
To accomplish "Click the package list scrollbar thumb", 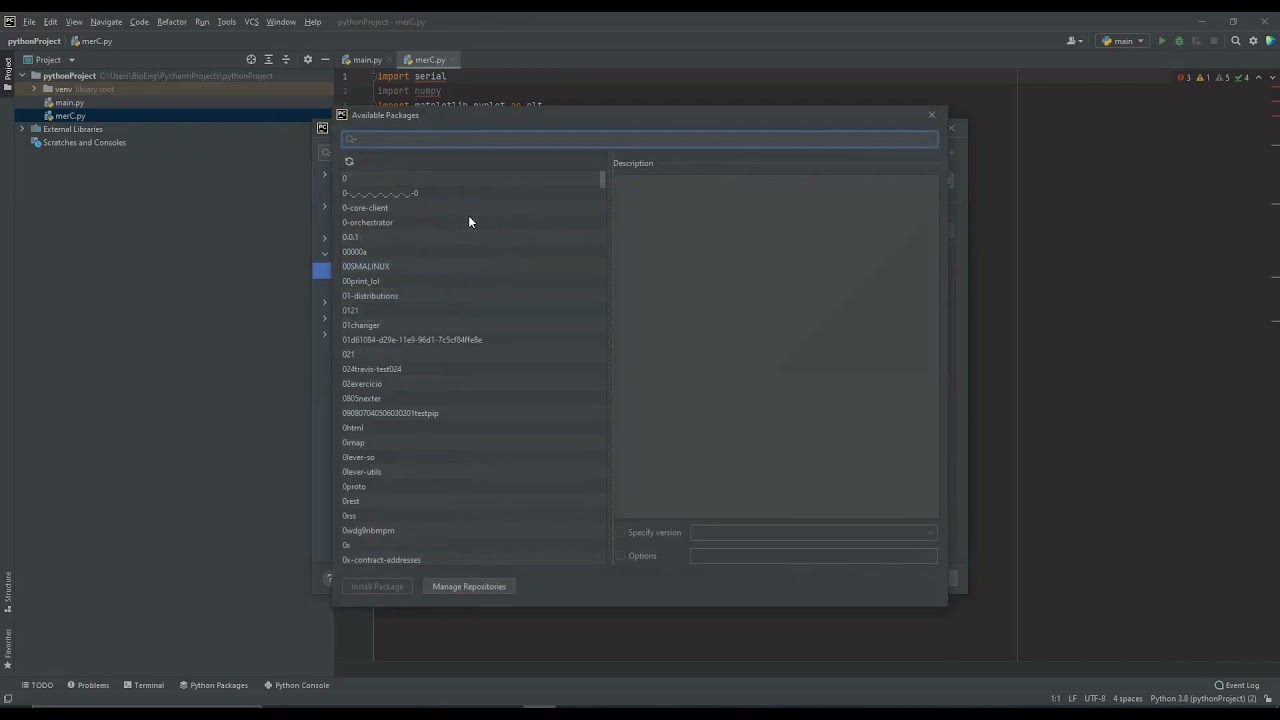I will click(602, 180).
